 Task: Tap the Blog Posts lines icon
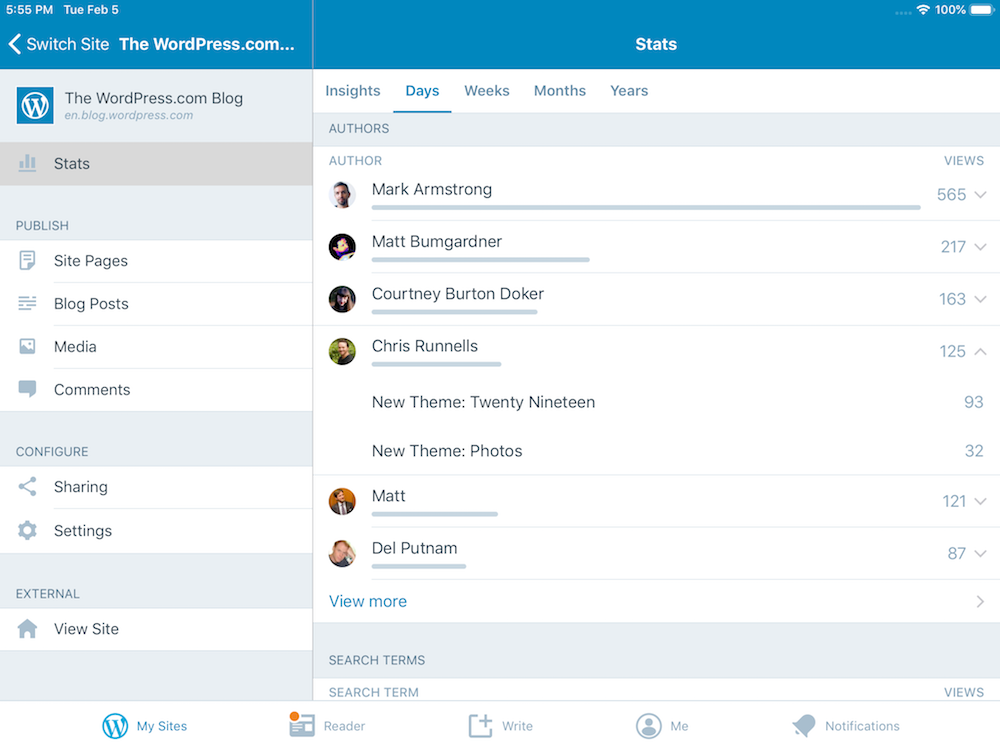27,303
